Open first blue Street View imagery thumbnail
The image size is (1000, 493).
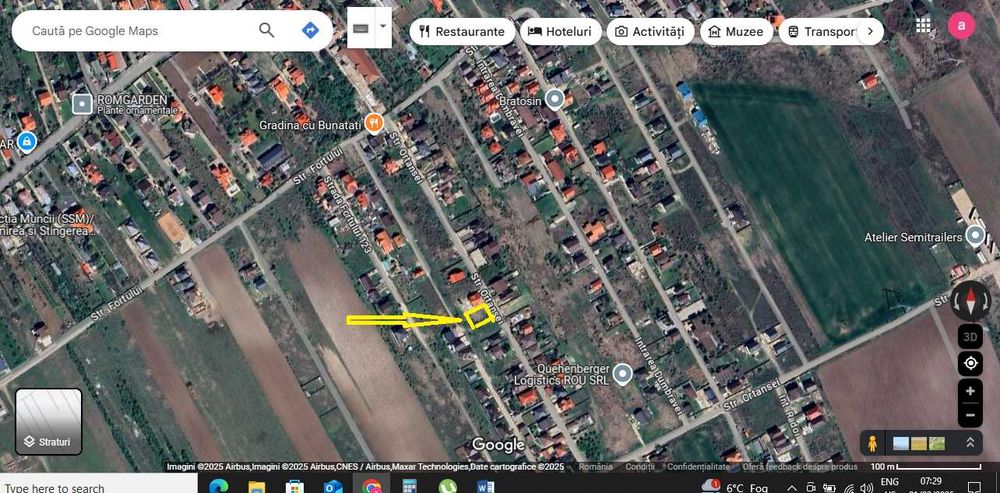click(x=901, y=443)
